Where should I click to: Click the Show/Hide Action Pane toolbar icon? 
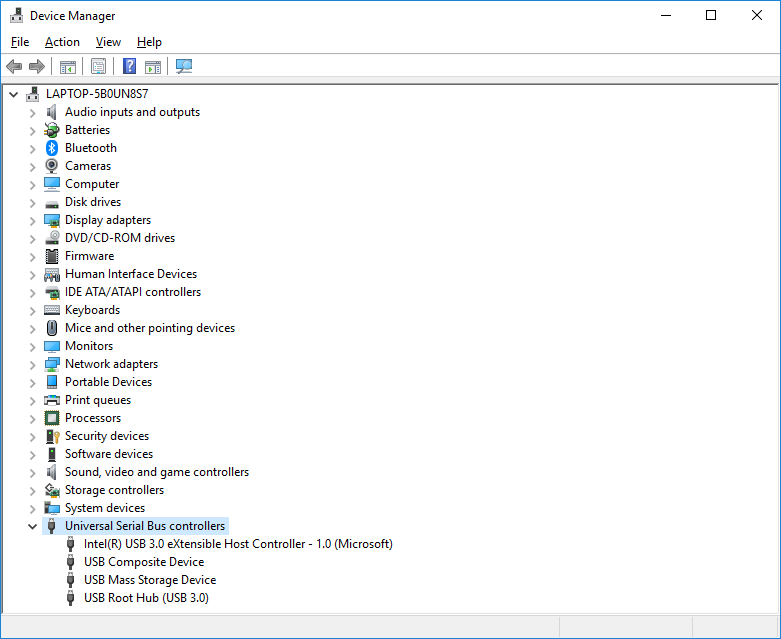pos(153,67)
